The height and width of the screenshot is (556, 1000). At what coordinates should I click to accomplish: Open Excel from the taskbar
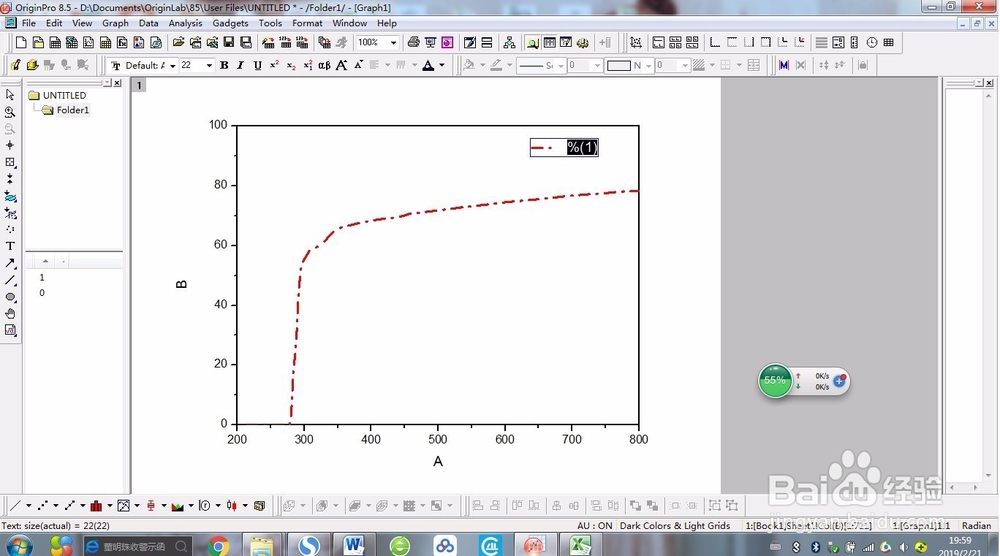tap(580, 546)
